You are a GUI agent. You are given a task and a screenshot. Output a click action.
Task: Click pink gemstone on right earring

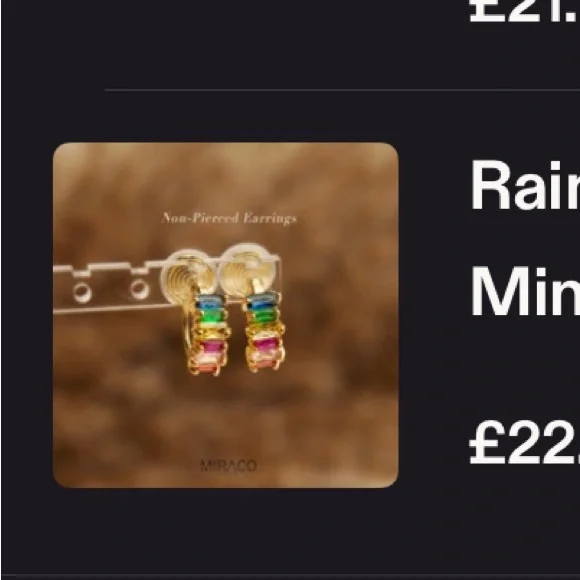265,343
